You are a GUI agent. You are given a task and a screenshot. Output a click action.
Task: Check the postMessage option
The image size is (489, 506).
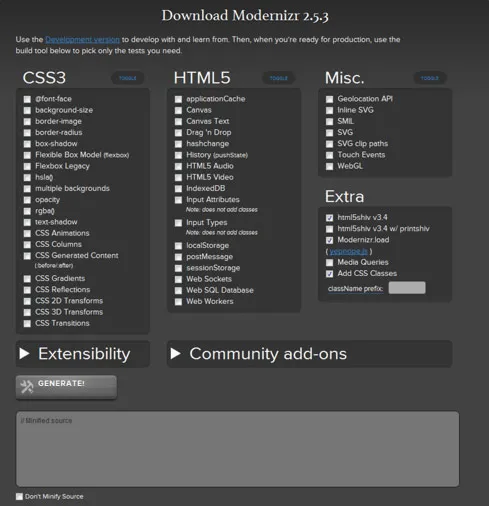tap(178, 257)
